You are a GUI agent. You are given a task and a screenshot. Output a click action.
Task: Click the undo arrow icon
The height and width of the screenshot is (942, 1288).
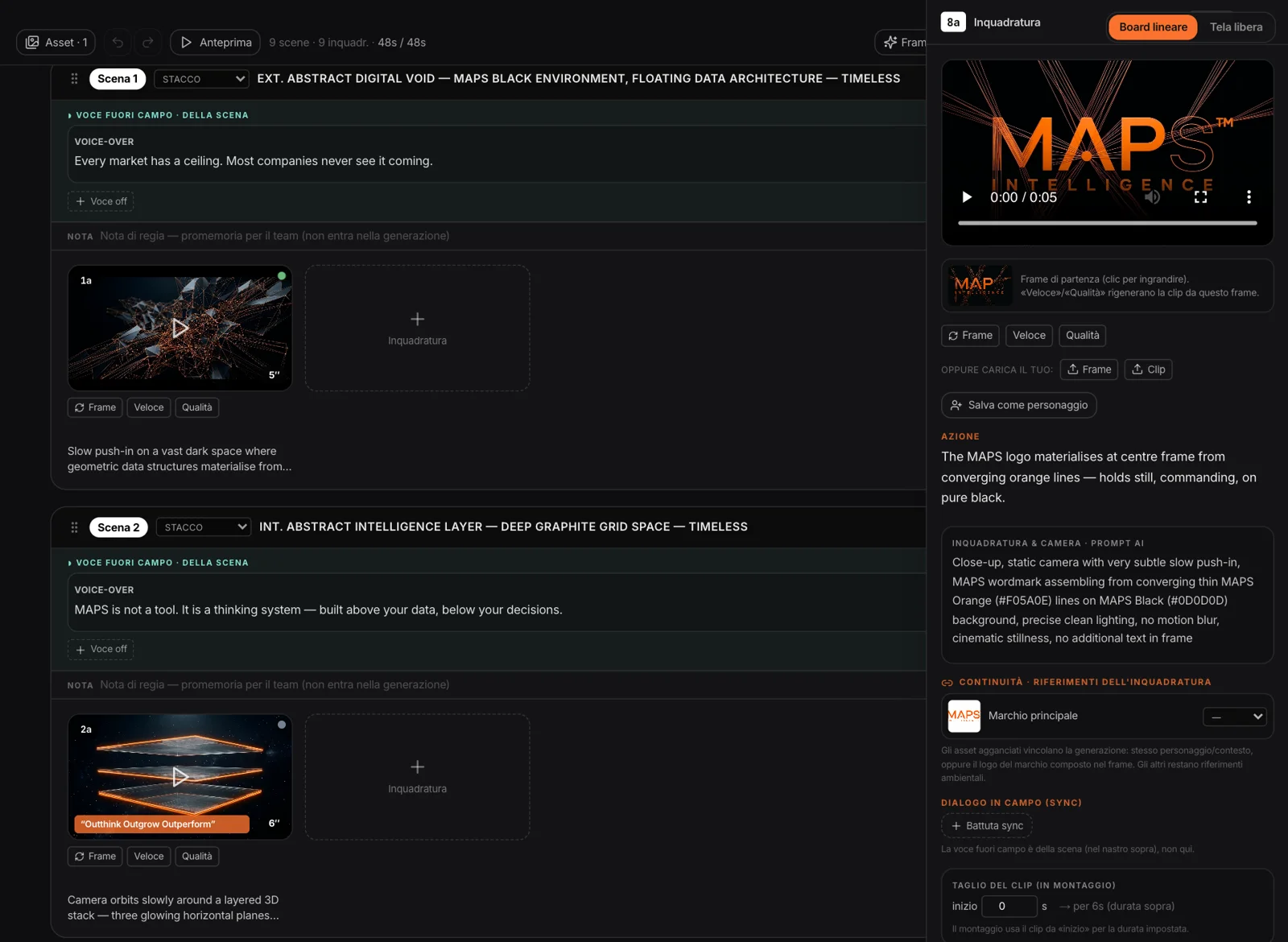pyautogui.click(x=118, y=42)
